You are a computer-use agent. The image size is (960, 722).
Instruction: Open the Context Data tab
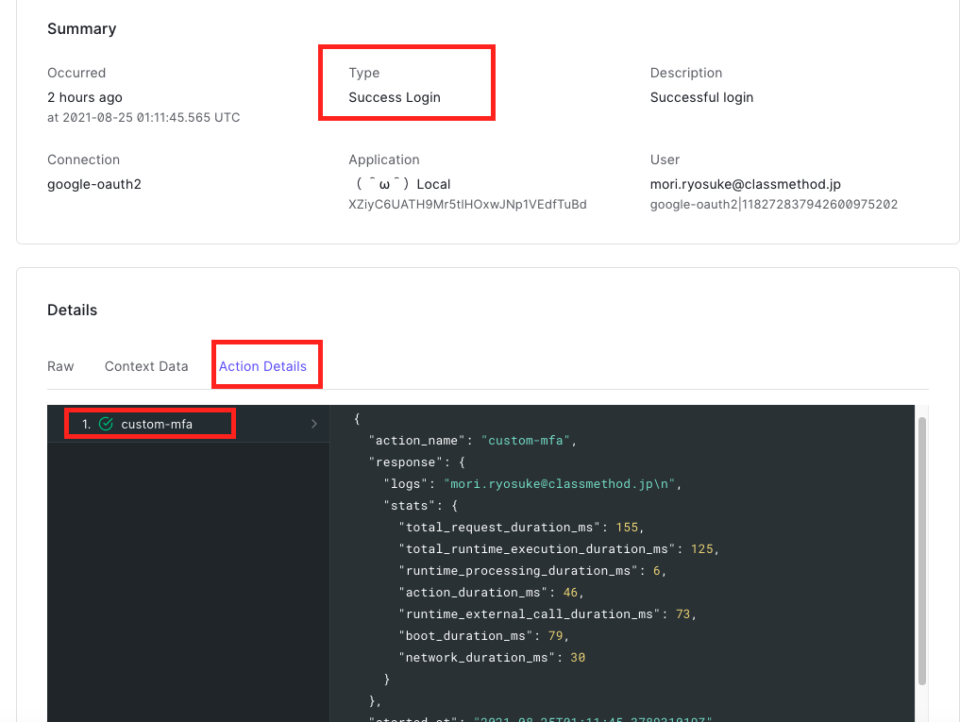pos(146,366)
